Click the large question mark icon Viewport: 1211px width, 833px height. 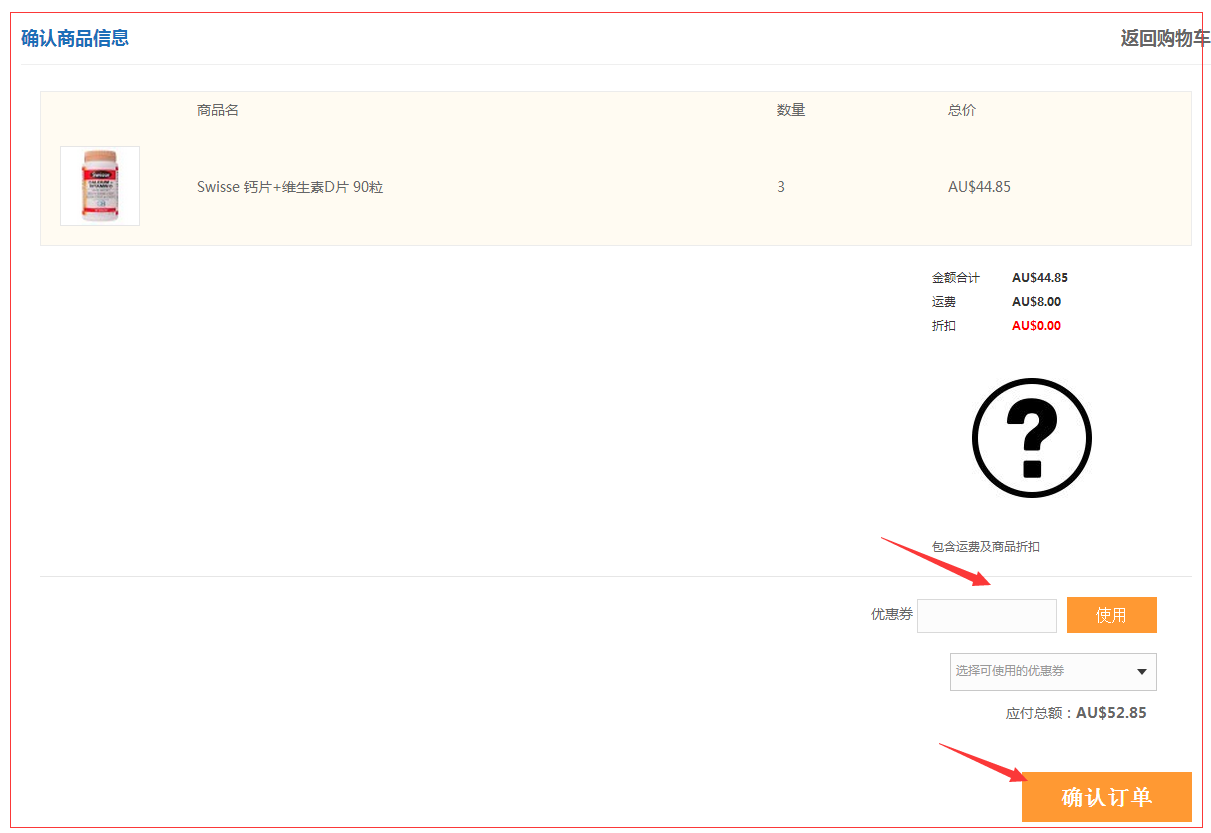point(1031,438)
